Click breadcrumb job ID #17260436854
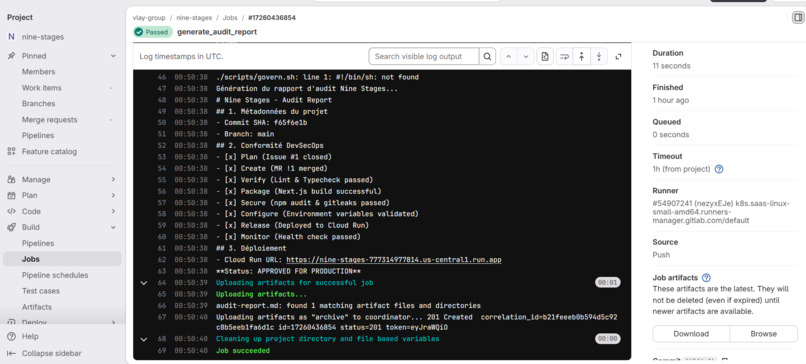Viewport: 806px width, 364px height. point(272,17)
